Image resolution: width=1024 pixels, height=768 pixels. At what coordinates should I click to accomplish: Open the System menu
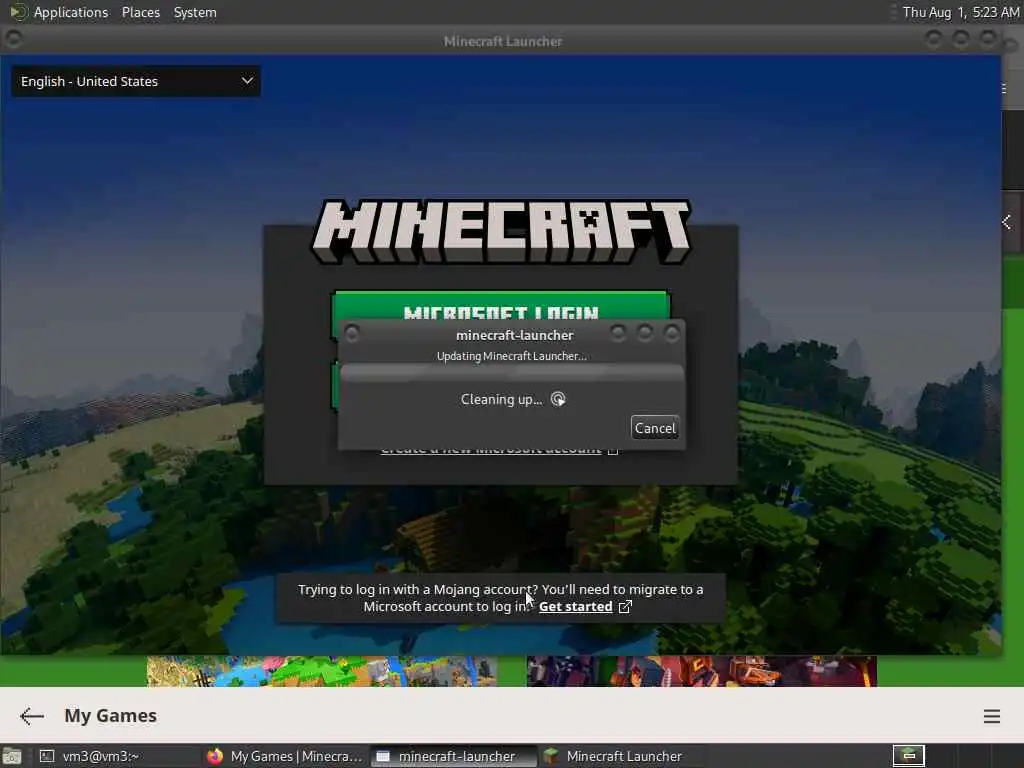pyautogui.click(x=195, y=12)
